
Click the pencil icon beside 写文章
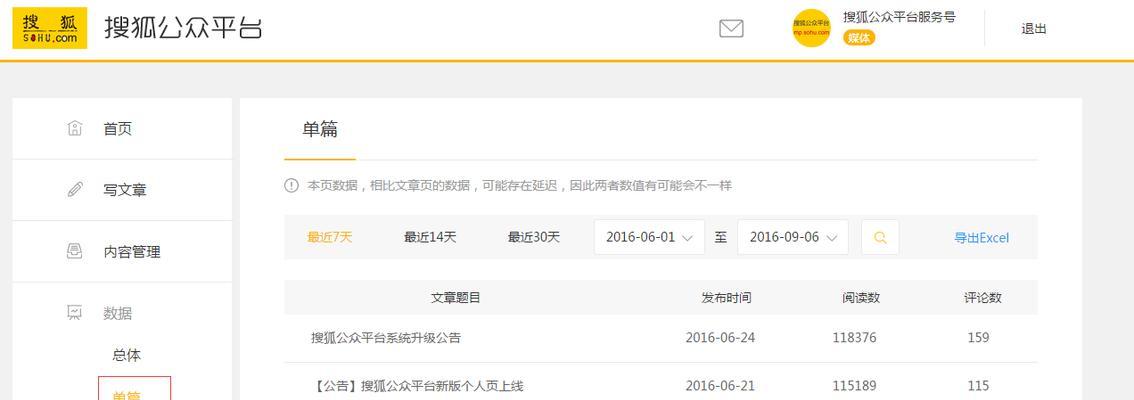pyautogui.click(x=74, y=190)
